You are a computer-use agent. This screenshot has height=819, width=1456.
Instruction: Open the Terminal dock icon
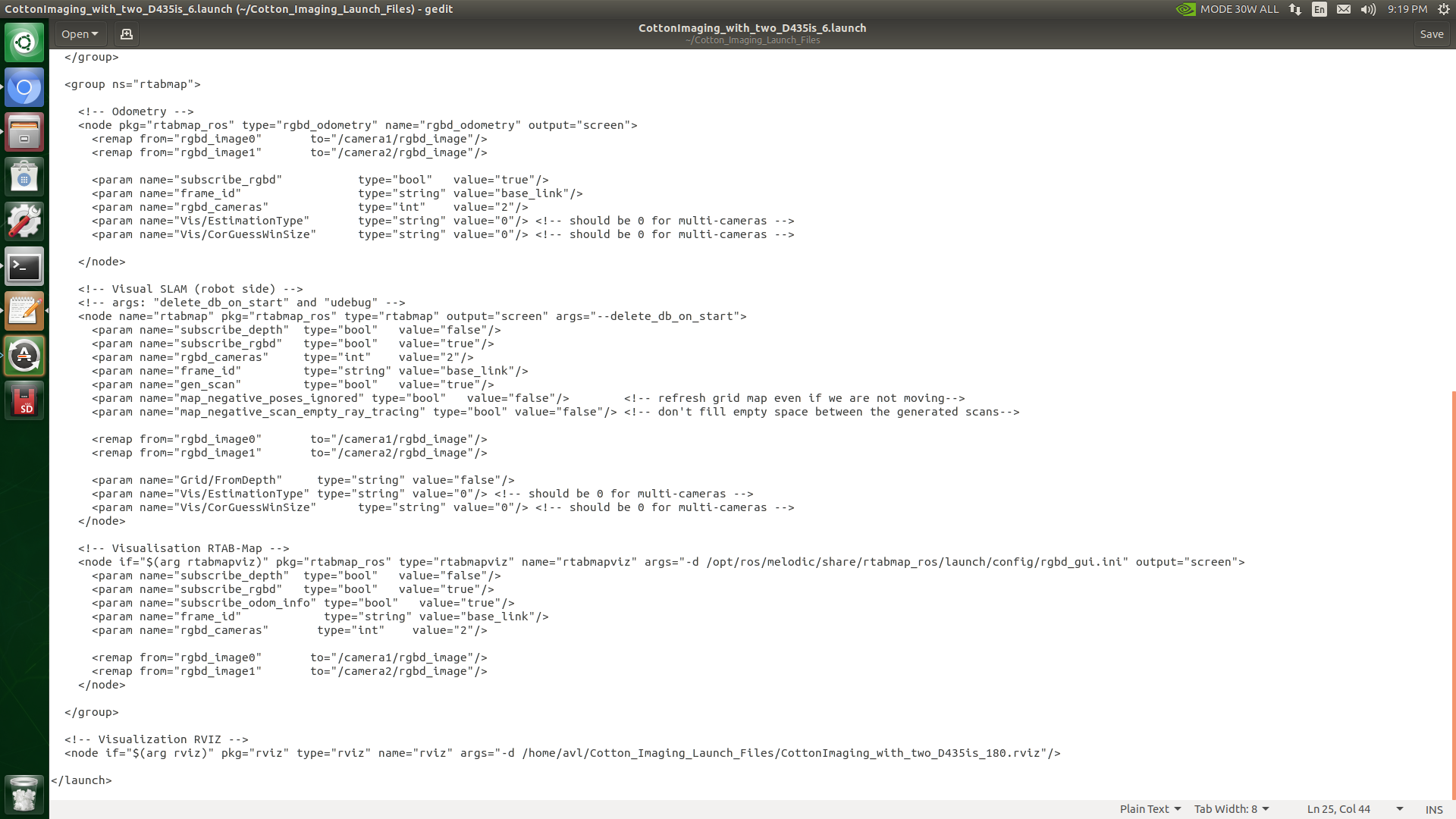point(24,267)
